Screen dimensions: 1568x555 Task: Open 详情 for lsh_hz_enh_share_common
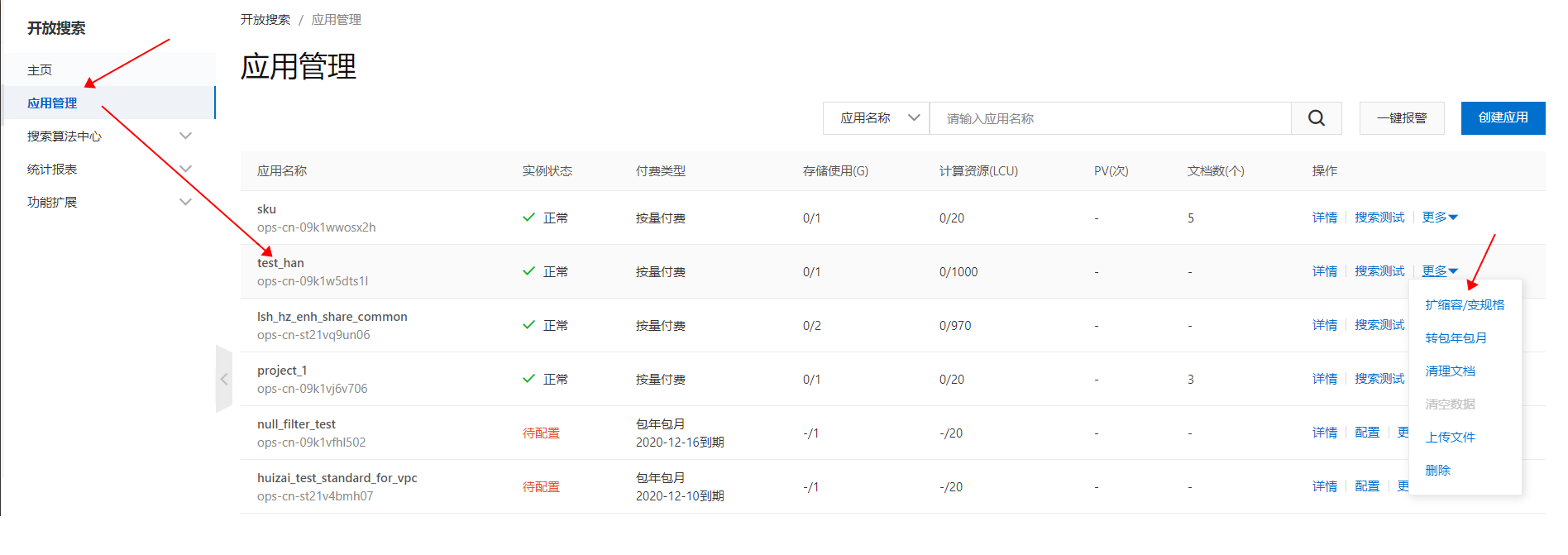[x=1324, y=325]
